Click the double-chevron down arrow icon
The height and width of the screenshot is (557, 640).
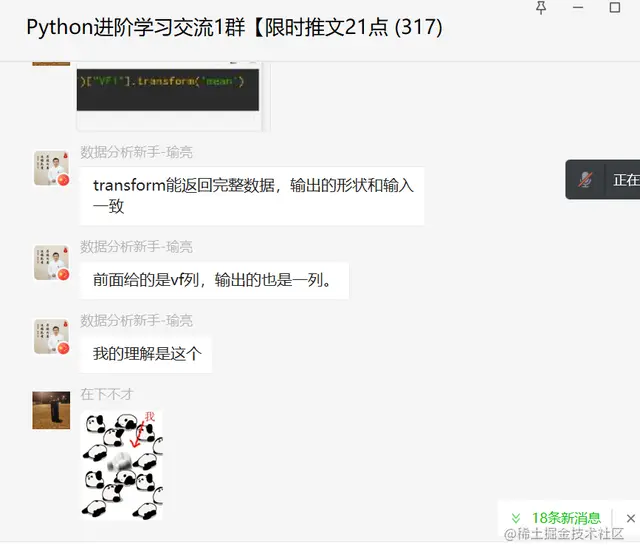(x=516, y=518)
